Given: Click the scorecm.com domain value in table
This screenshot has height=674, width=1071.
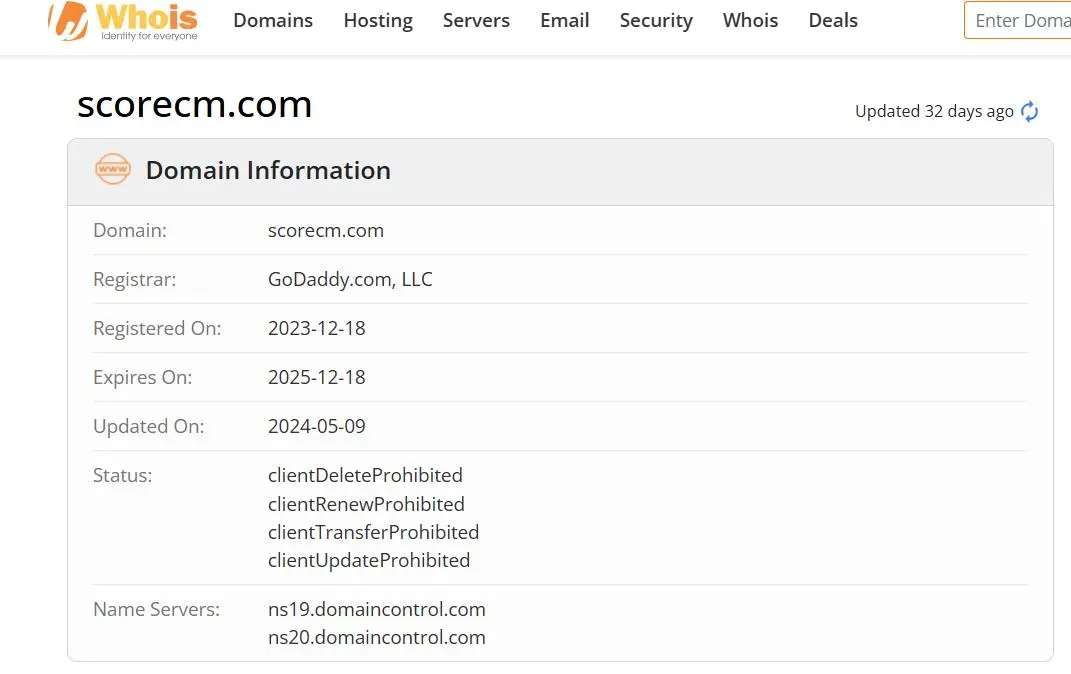Looking at the screenshot, I should [326, 231].
